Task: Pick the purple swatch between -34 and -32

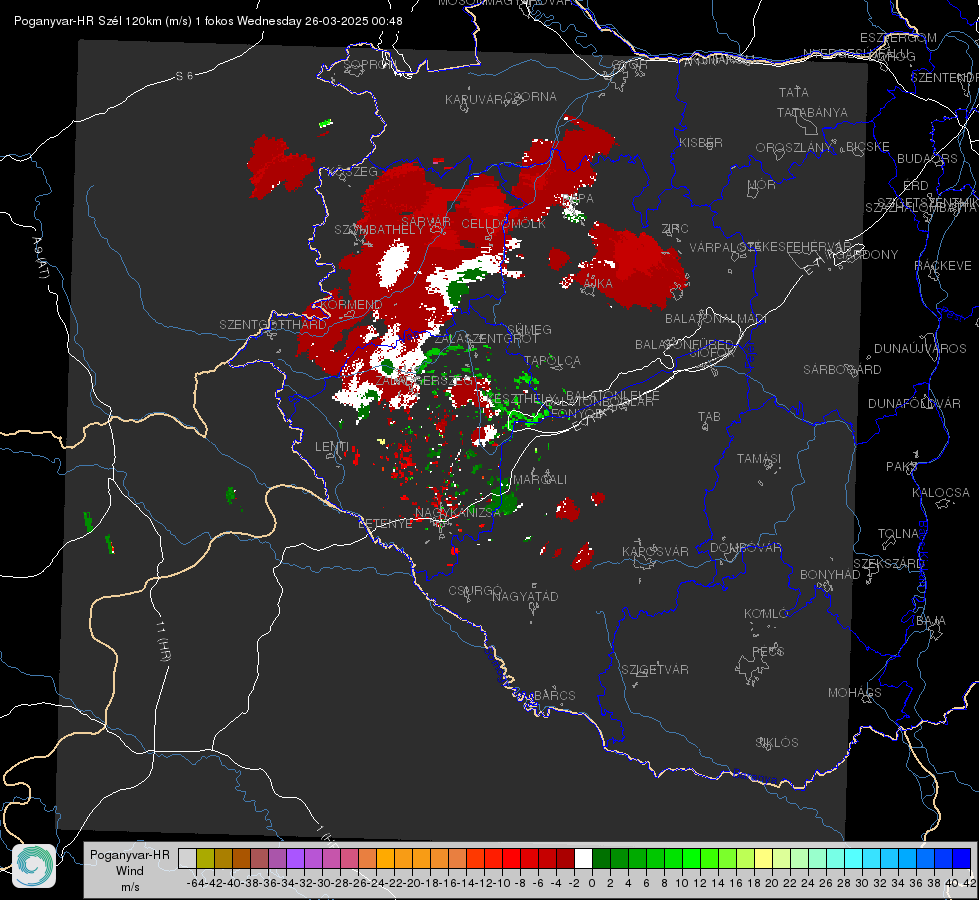Action: (x=295, y=859)
